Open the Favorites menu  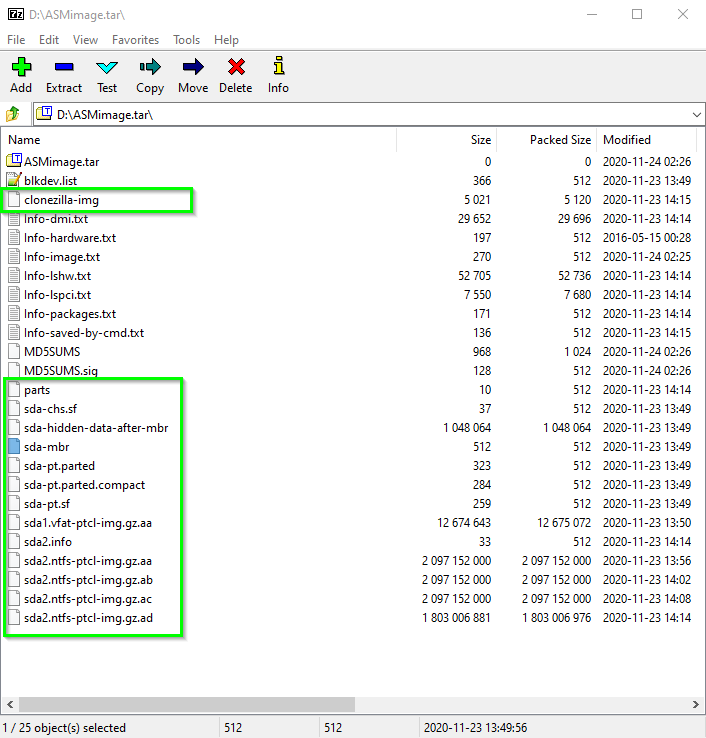(x=136, y=40)
